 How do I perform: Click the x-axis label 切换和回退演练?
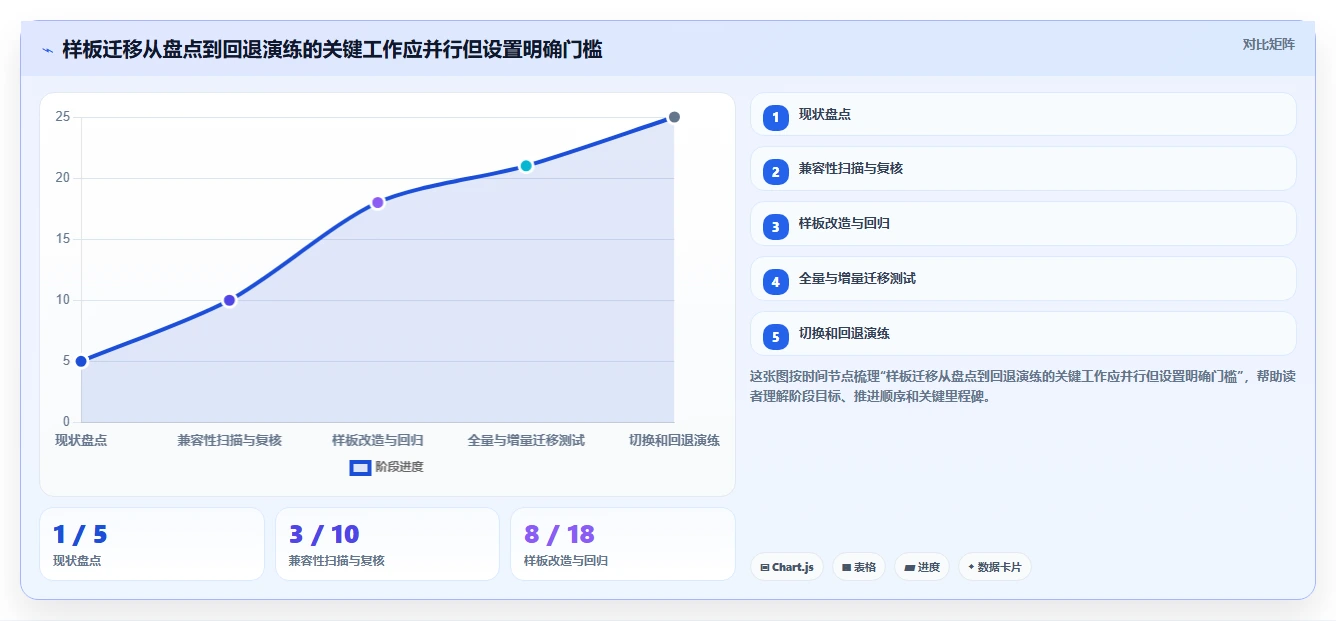tap(674, 440)
